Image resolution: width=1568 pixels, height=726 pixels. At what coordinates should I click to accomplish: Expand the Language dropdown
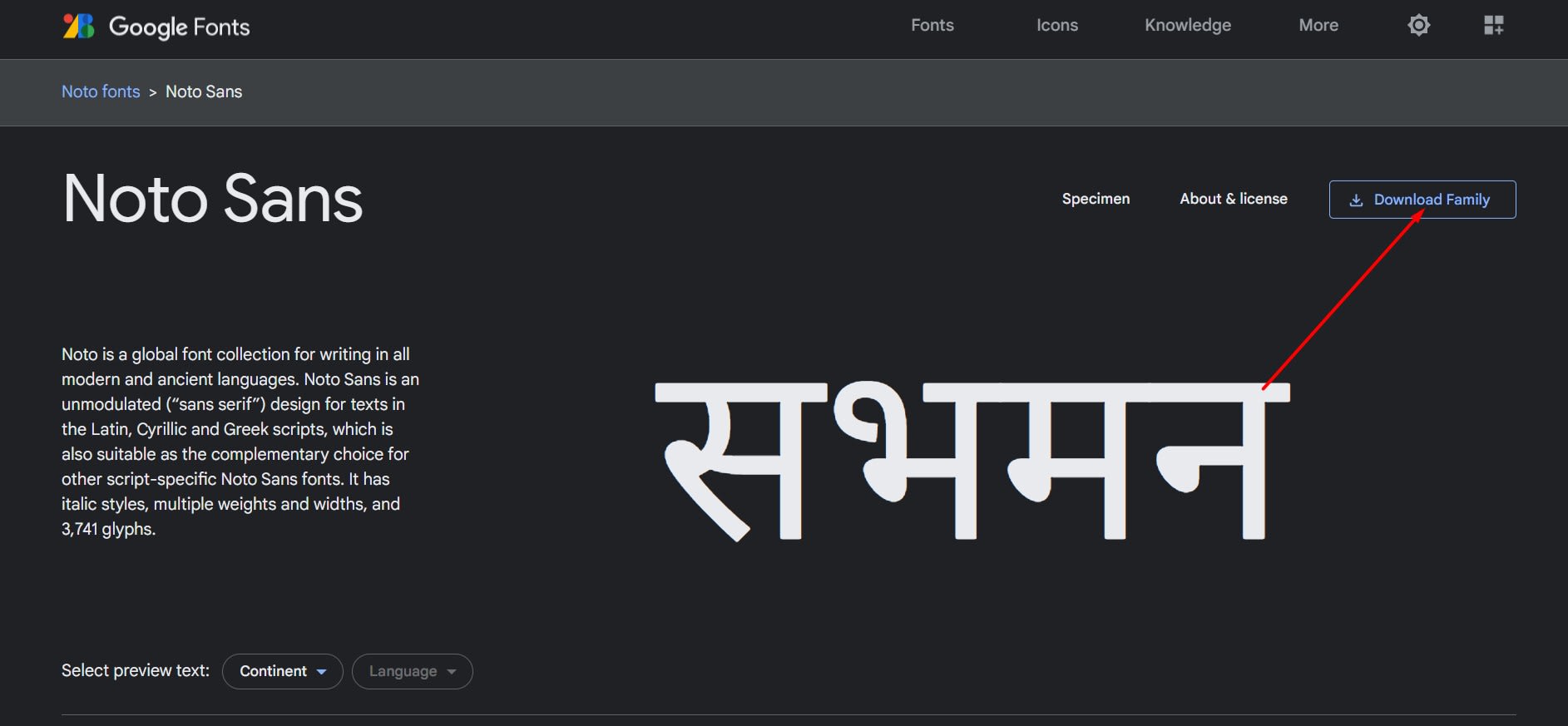[x=413, y=671]
